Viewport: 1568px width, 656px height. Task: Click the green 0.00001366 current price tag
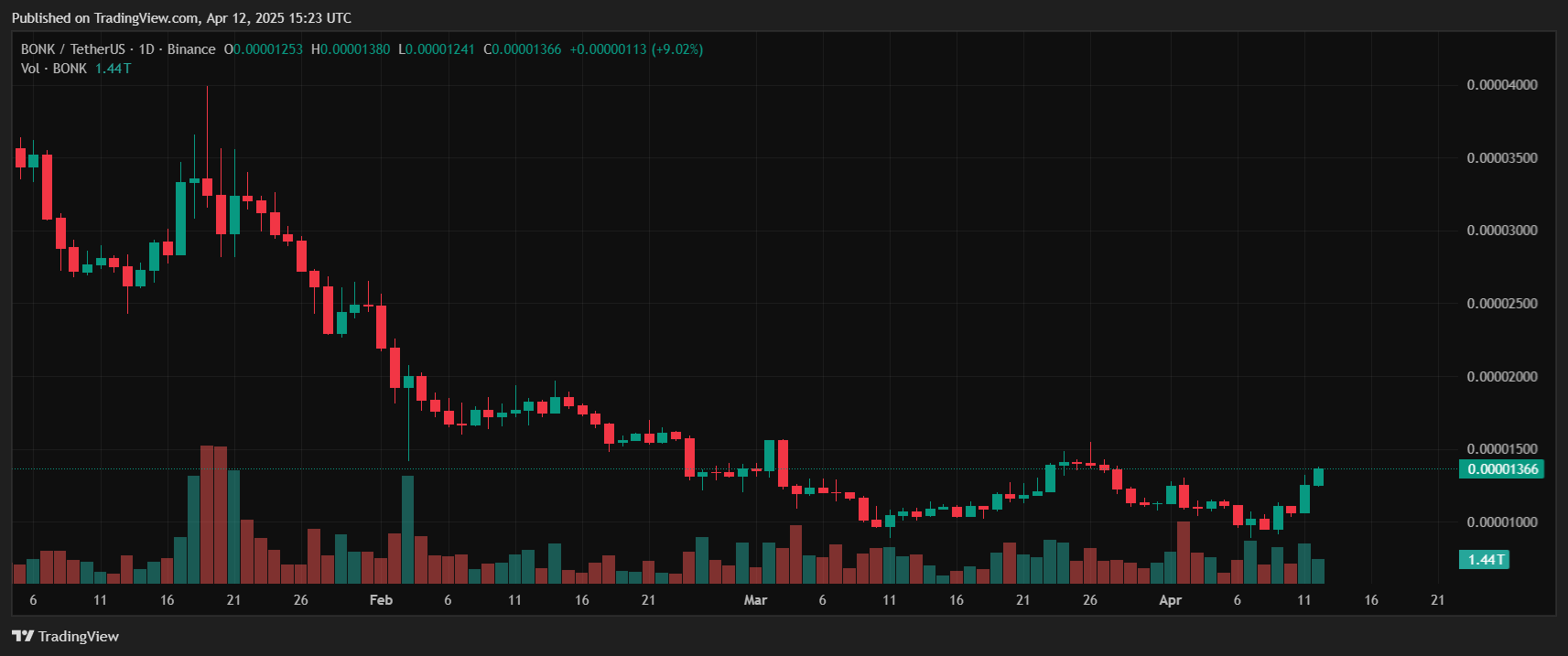tap(1502, 469)
